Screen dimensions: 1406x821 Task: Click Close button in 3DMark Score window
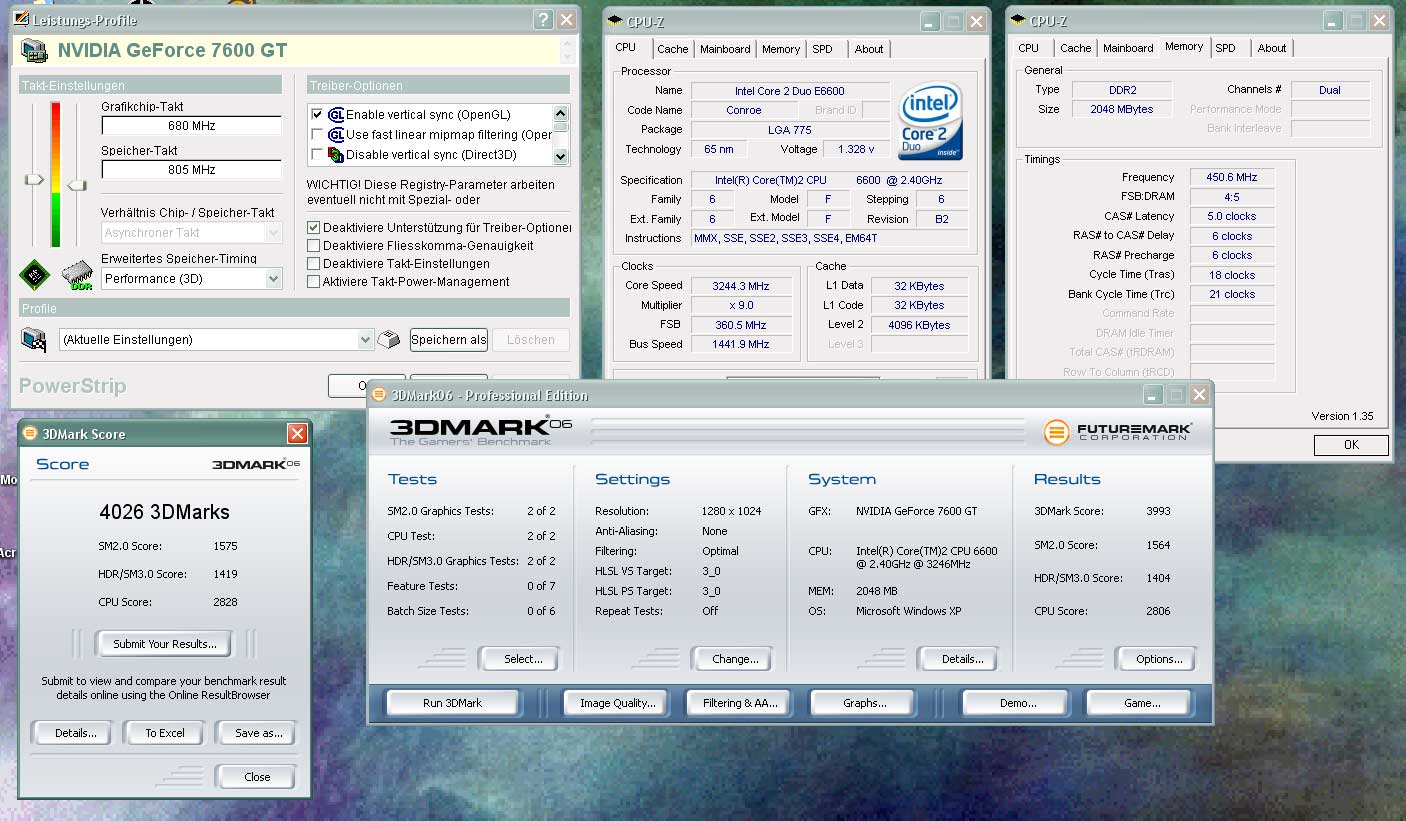[257, 777]
